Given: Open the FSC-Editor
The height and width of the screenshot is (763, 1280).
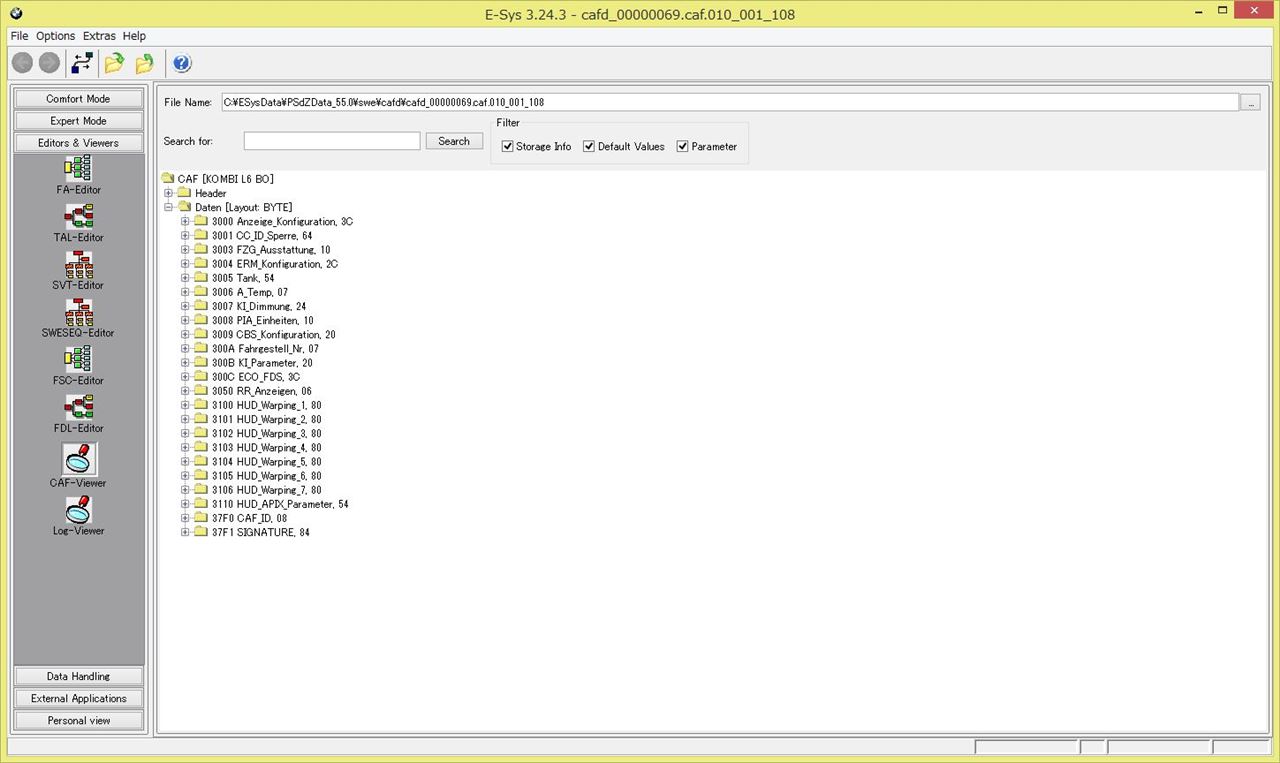Looking at the screenshot, I should pos(79,365).
